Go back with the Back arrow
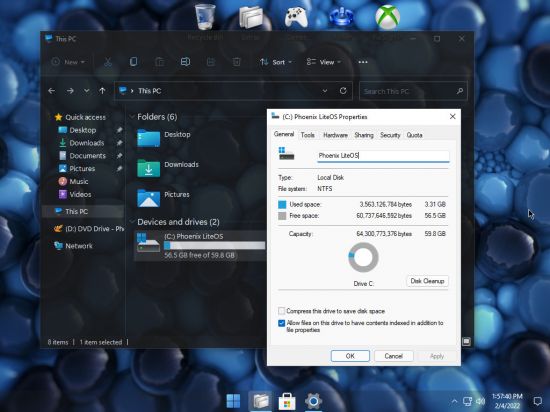Screen dimensions: 550x412 click(x=52, y=91)
